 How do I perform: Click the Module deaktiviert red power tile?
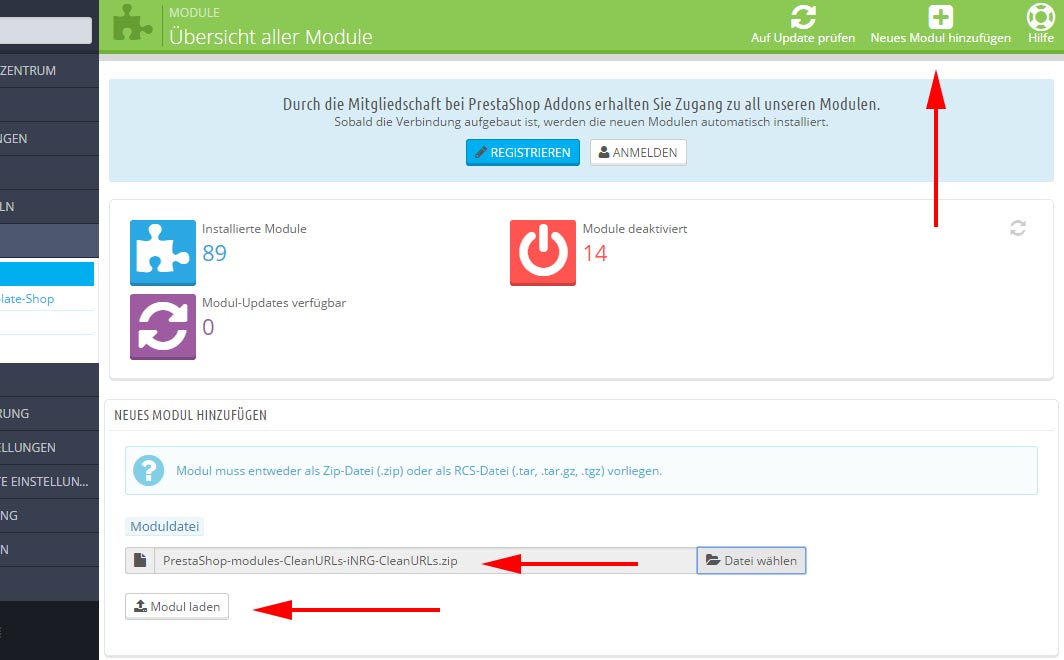[543, 252]
